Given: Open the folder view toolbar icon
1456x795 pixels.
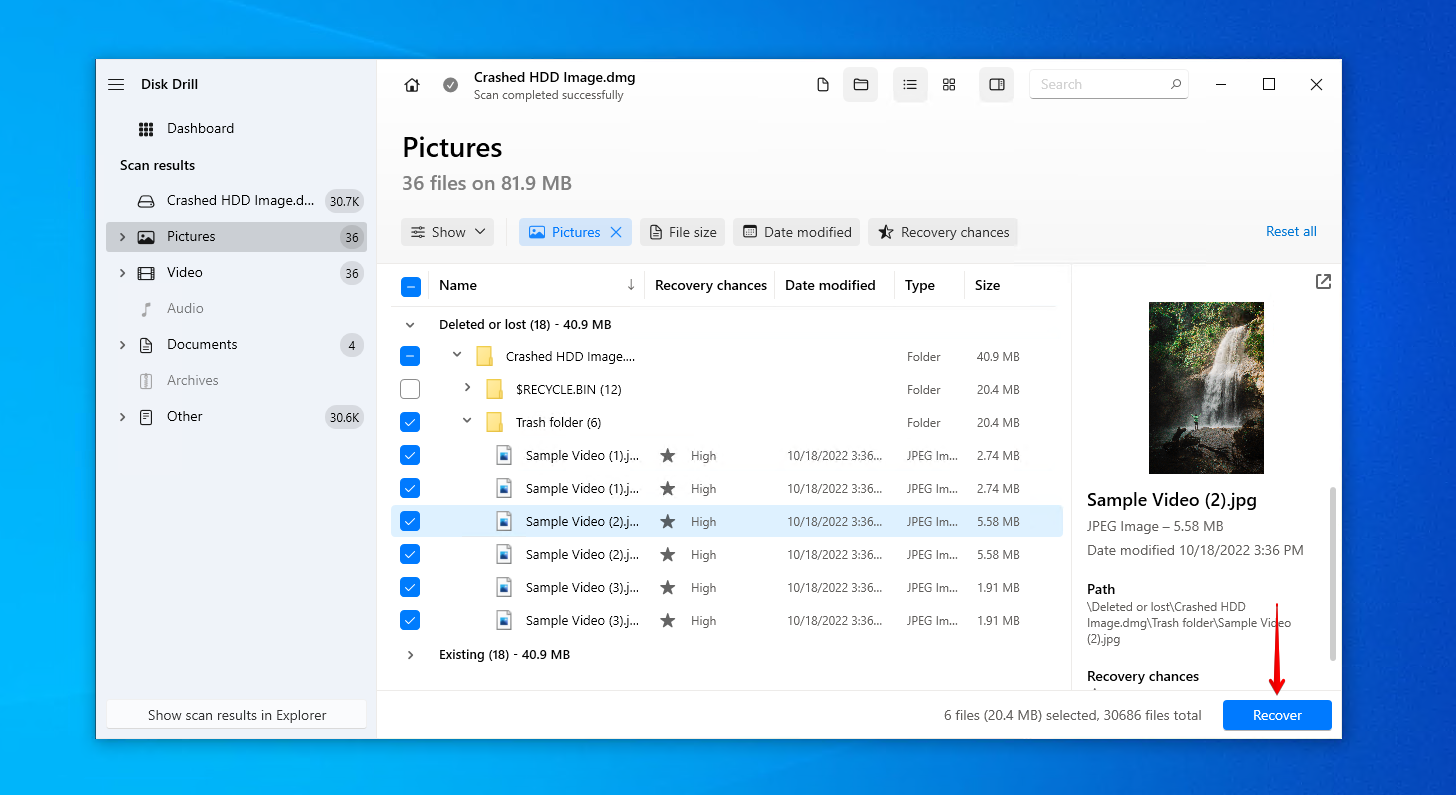Looking at the screenshot, I should [860, 84].
